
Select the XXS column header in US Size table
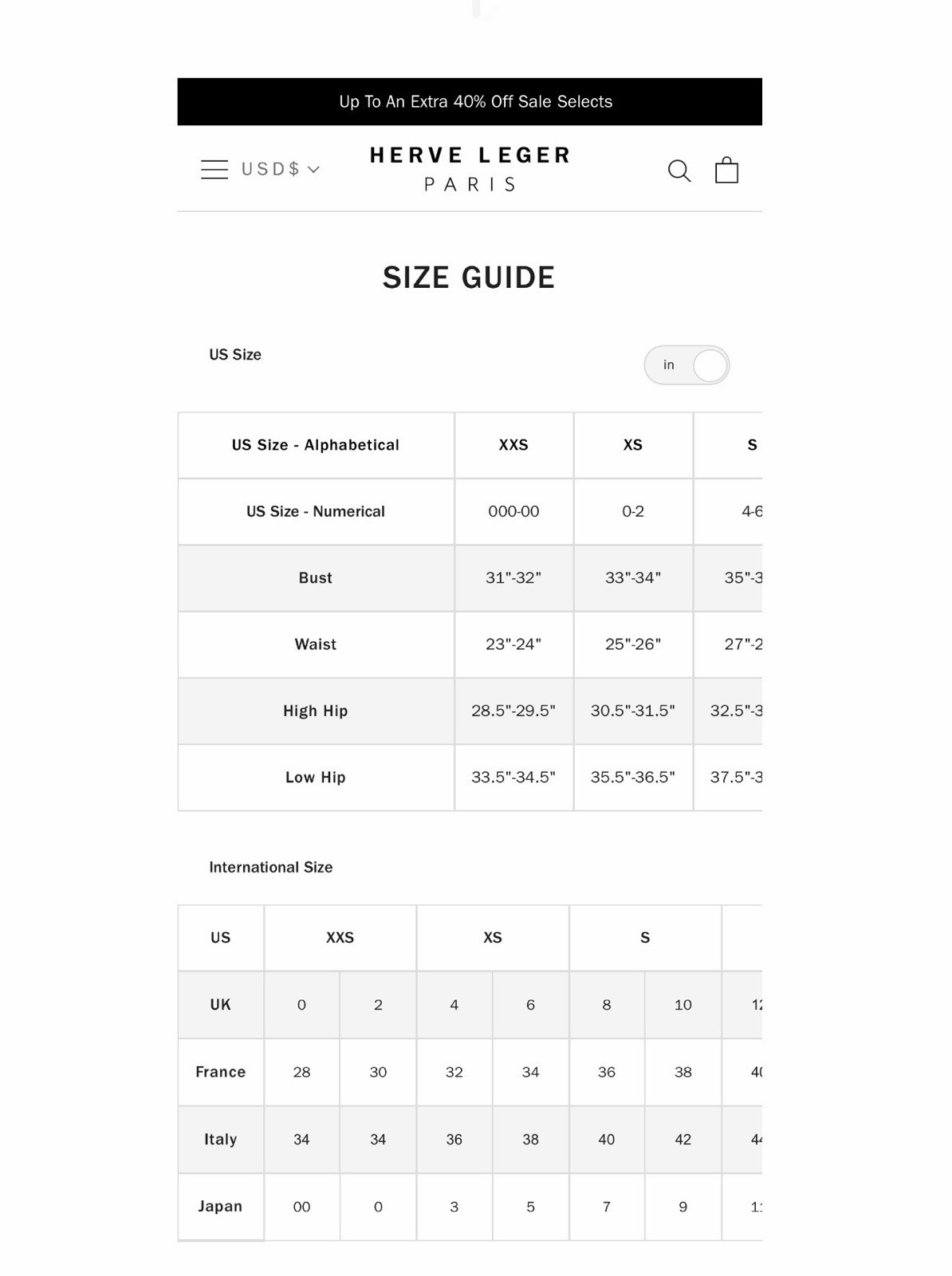click(x=513, y=445)
